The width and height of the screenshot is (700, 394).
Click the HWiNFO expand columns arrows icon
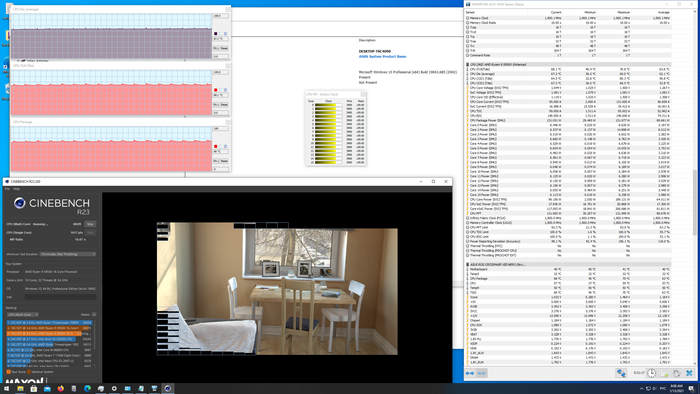470,373
